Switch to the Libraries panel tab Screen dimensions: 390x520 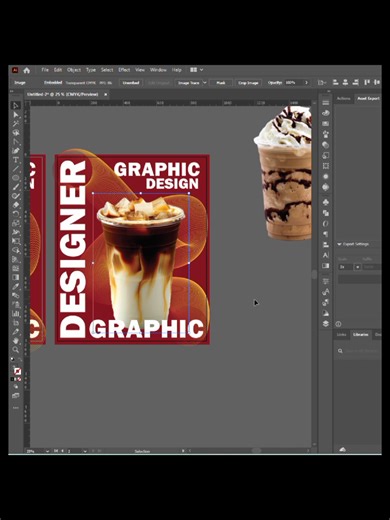(361, 334)
